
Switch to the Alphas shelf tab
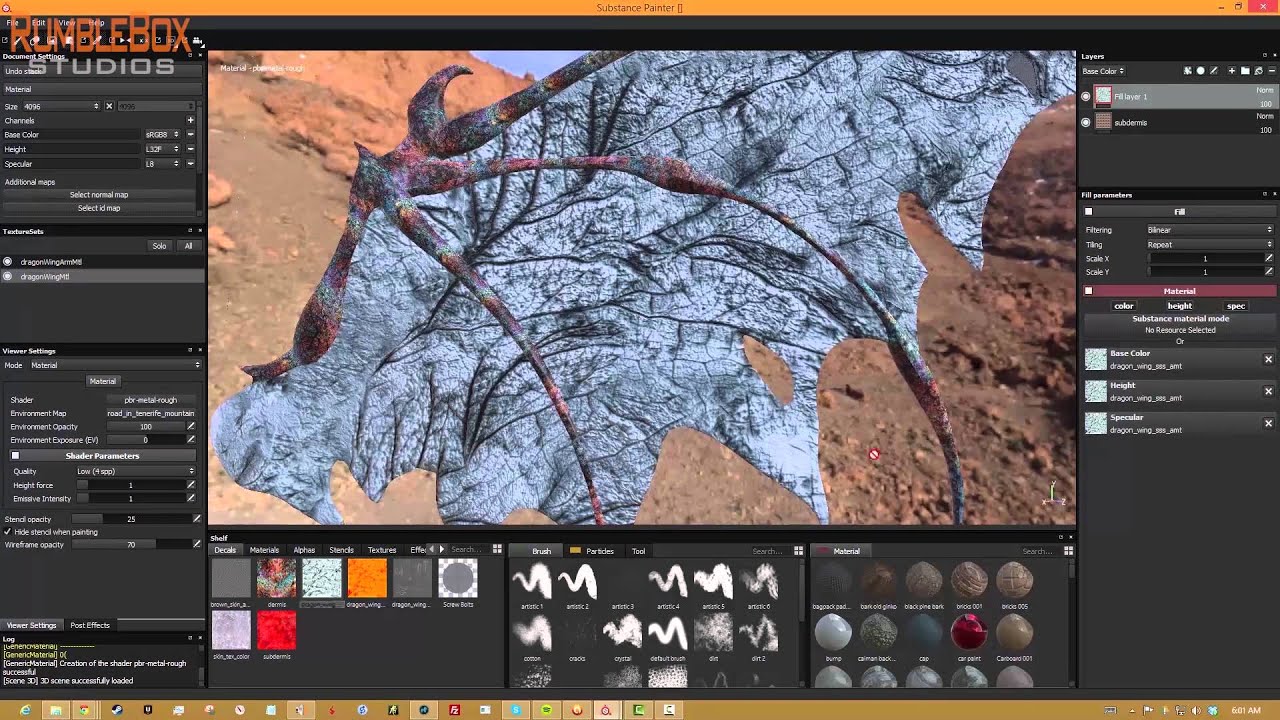304,550
